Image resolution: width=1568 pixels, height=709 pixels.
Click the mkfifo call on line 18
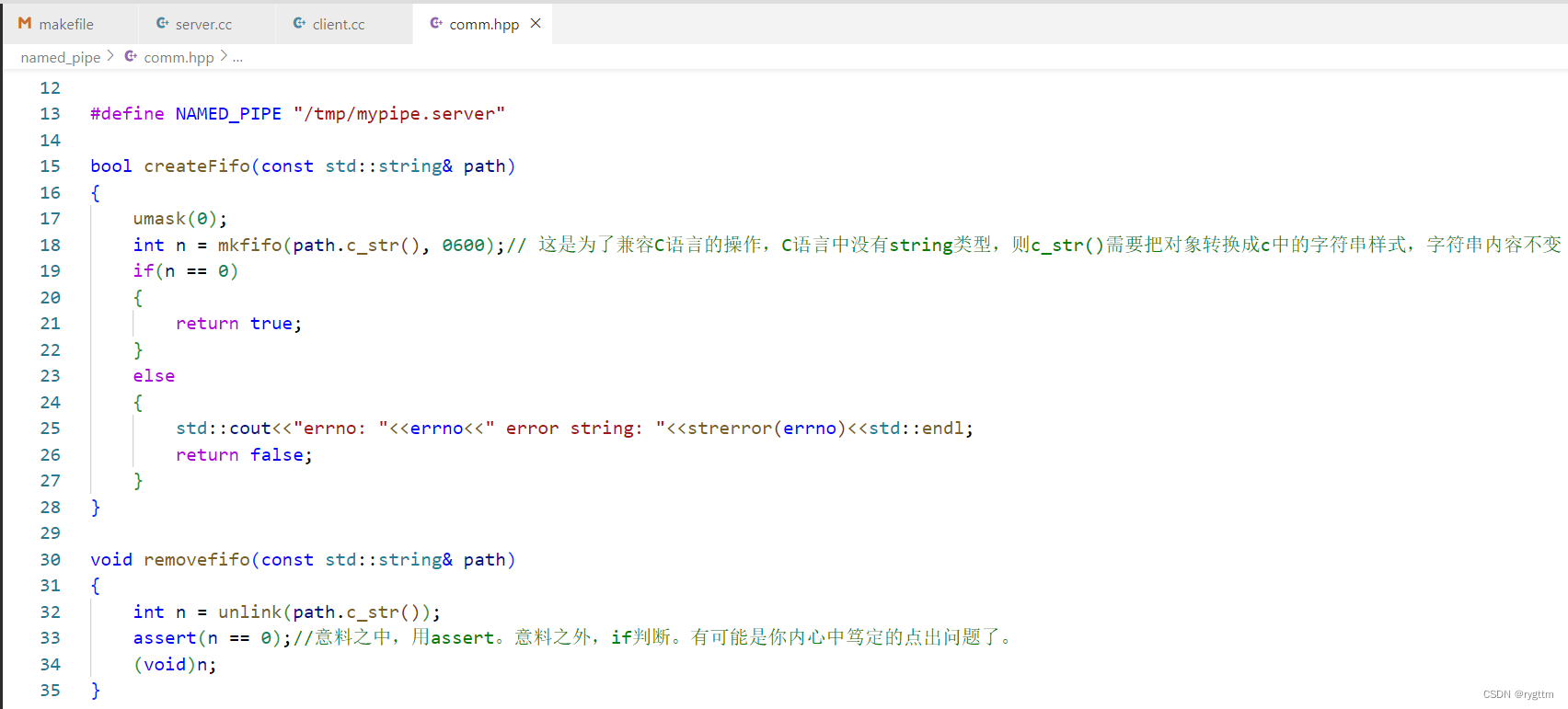(x=249, y=246)
